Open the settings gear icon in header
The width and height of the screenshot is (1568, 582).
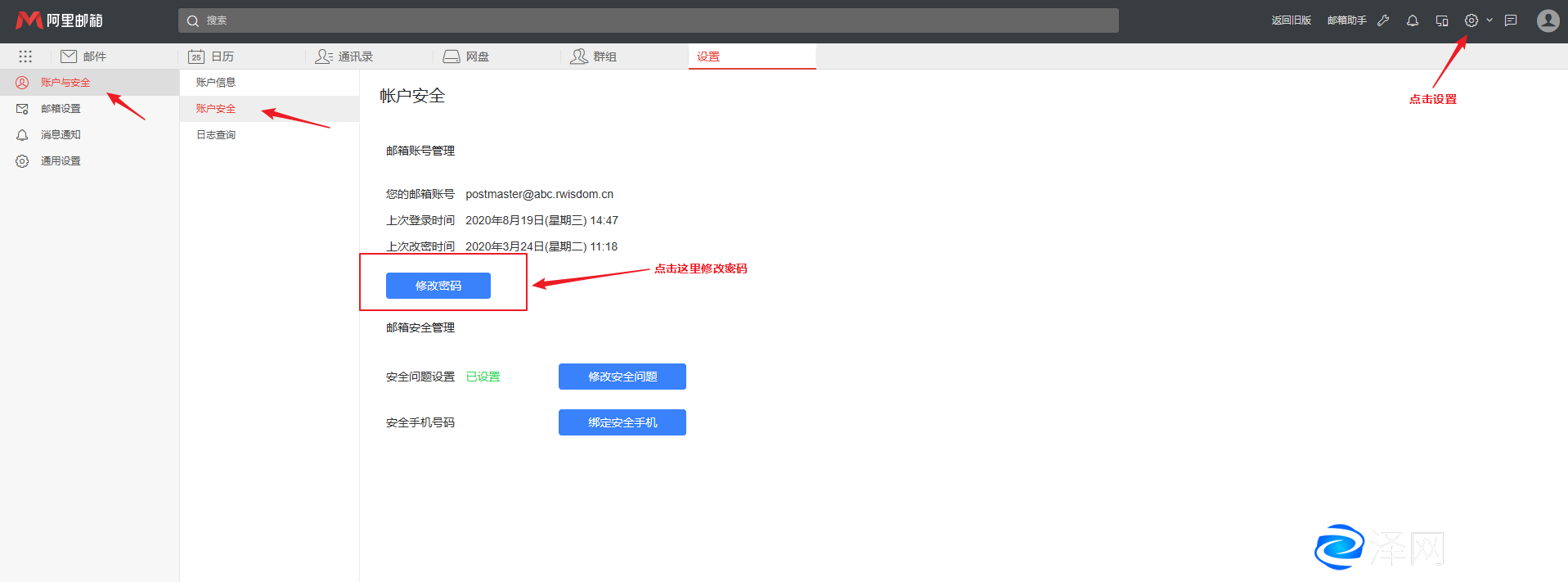pyautogui.click(x=1471, y=20)
